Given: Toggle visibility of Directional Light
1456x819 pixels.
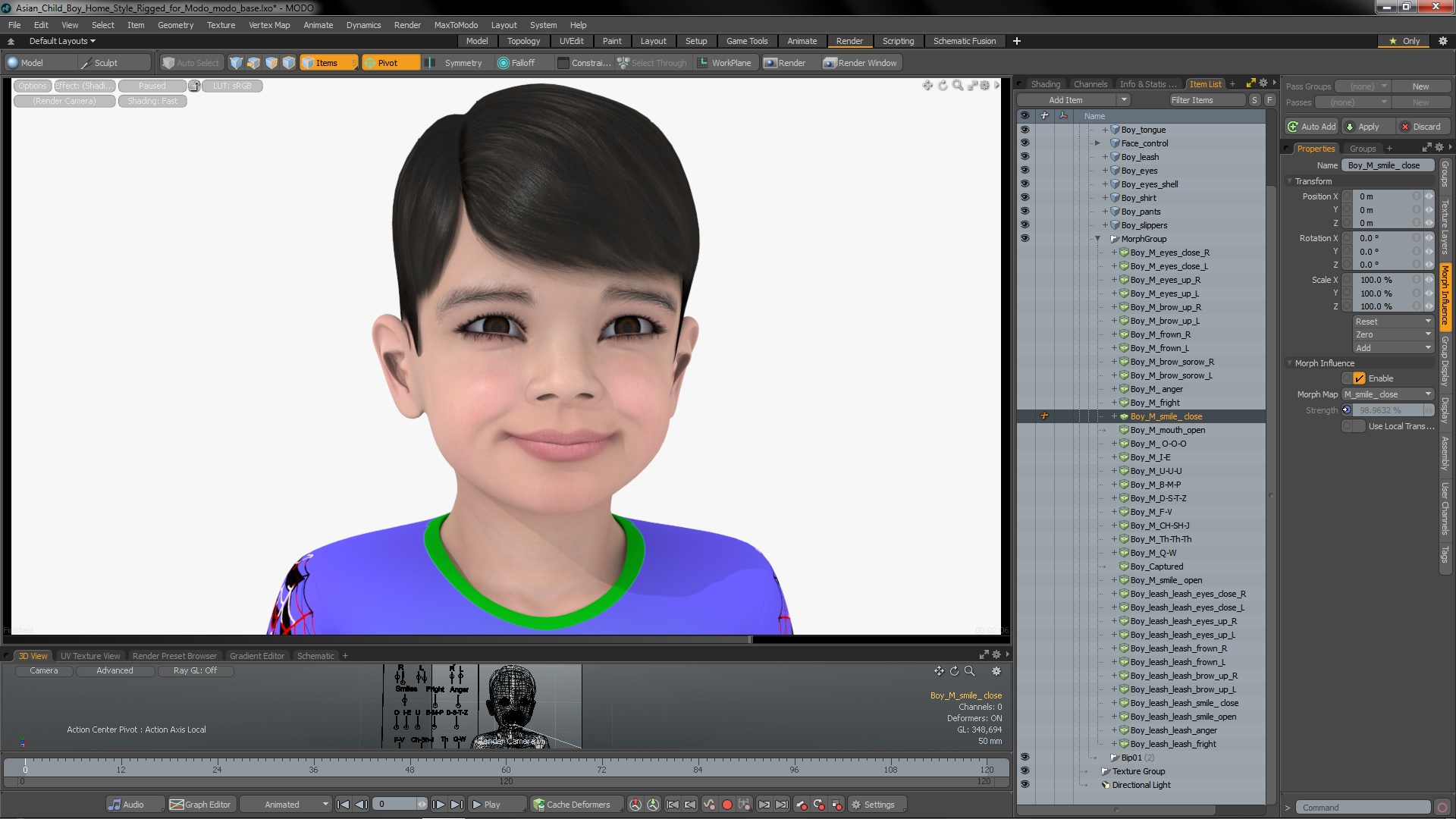Looking at the screenshot, I should (1025, 785).
